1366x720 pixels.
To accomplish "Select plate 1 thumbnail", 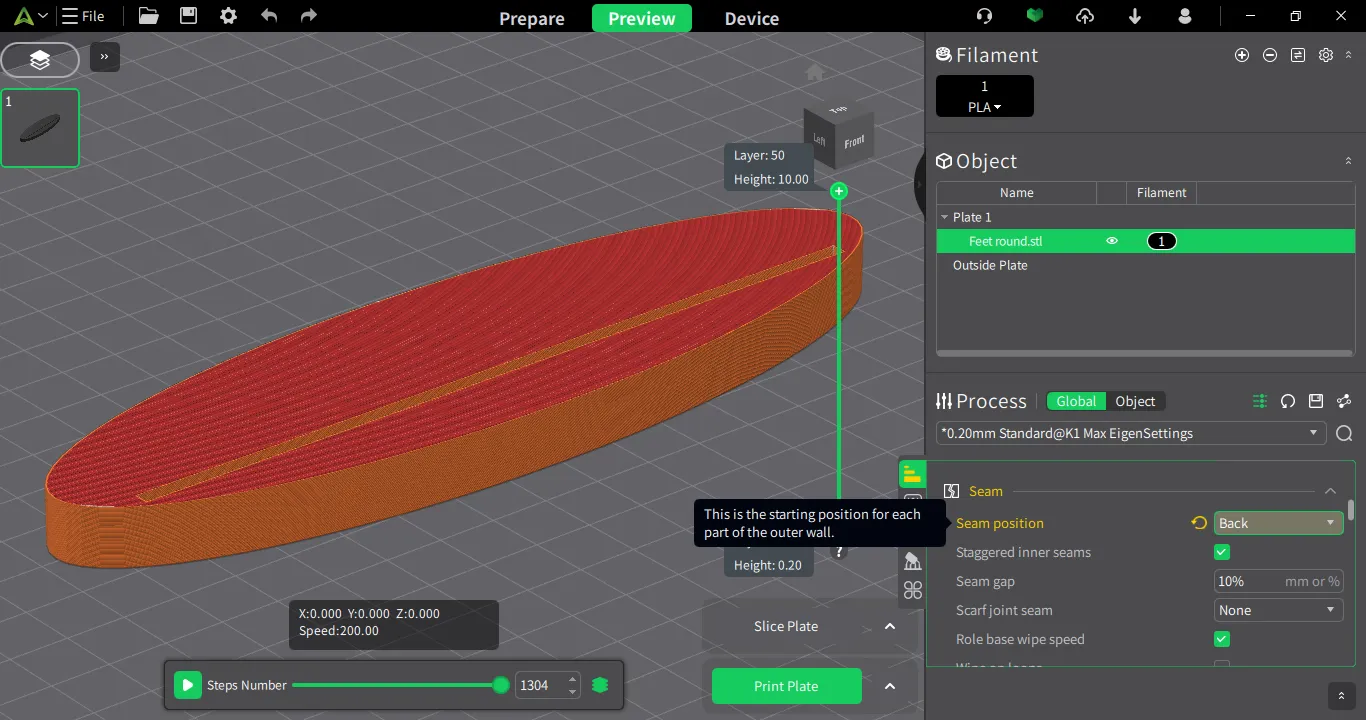I will click(x=40, y=128).
